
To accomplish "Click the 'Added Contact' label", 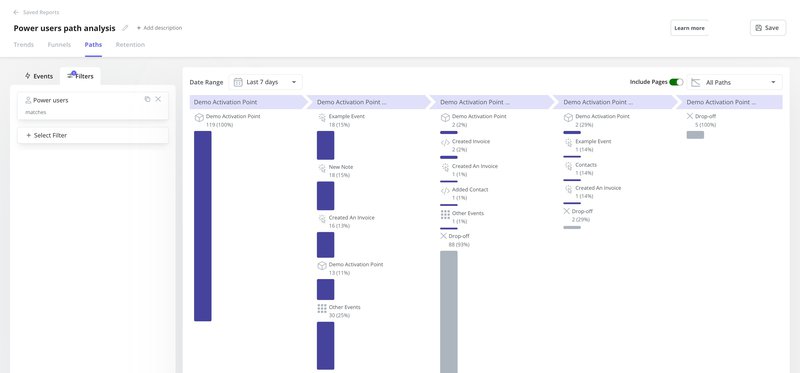I will pos(470,189).
